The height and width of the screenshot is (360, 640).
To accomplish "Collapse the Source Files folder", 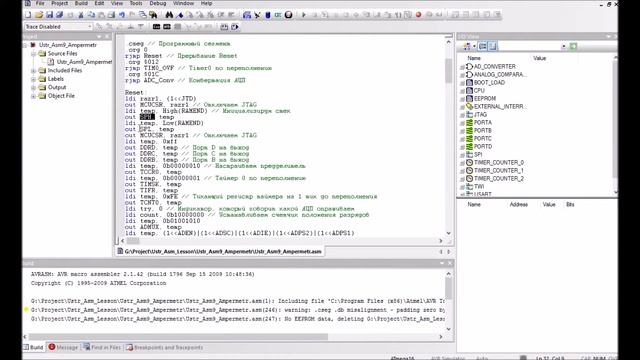I will point(33,53).
